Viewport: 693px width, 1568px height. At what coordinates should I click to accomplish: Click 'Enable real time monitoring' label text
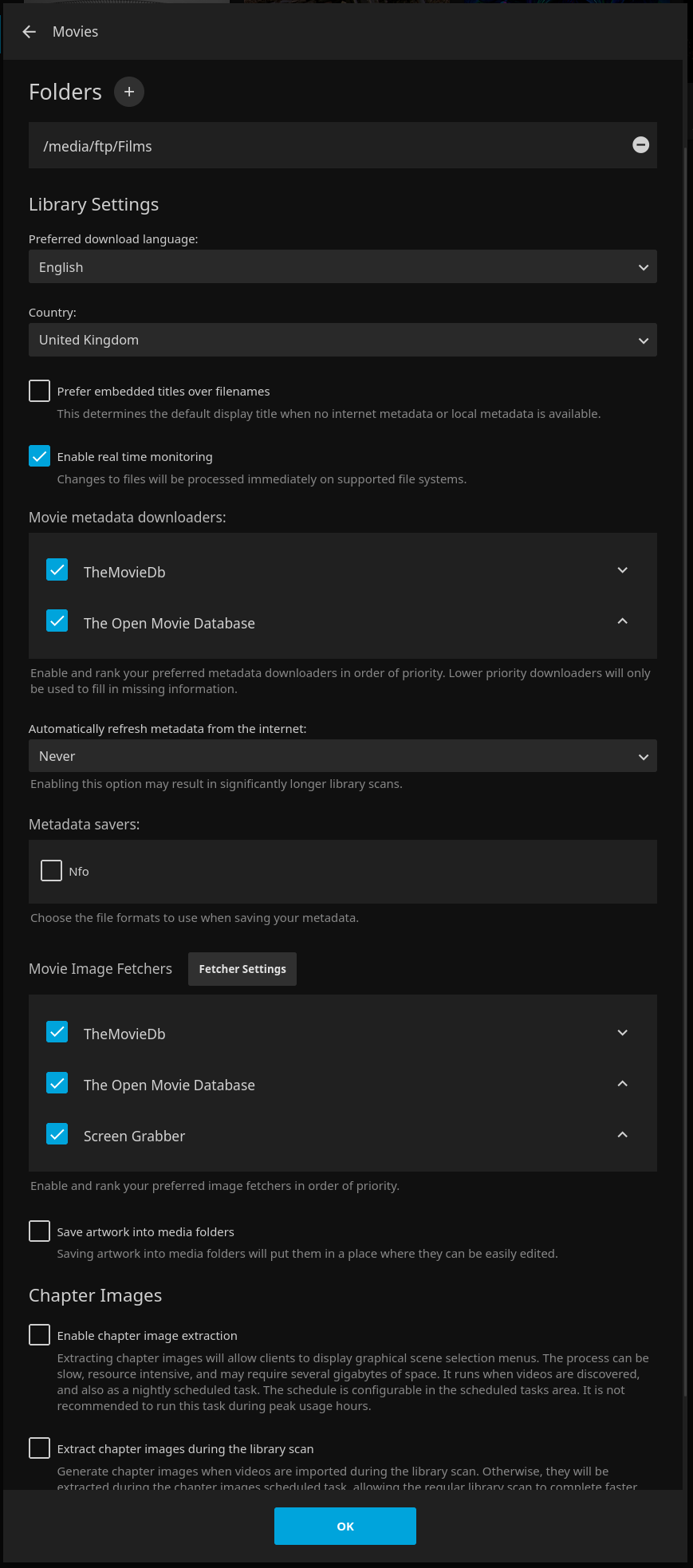click(135, 457)
